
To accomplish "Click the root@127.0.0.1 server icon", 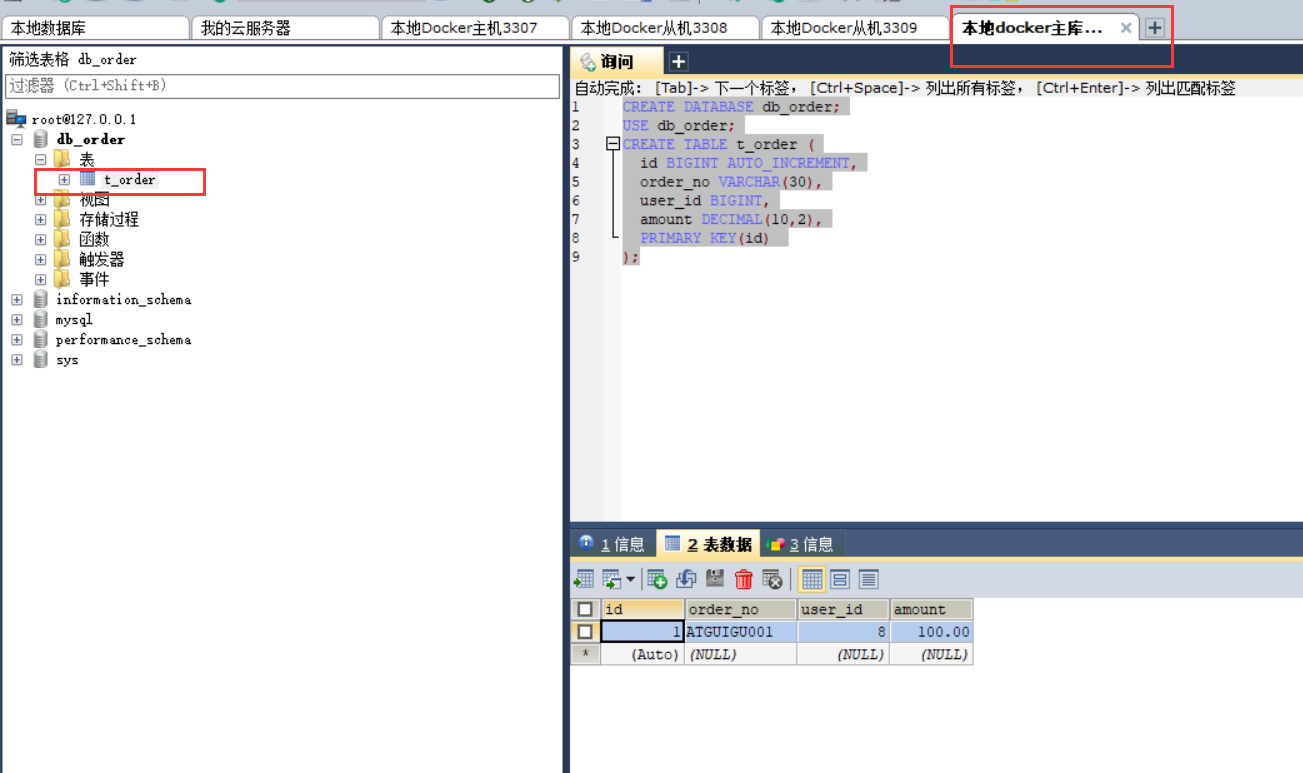I will [16, 119].
